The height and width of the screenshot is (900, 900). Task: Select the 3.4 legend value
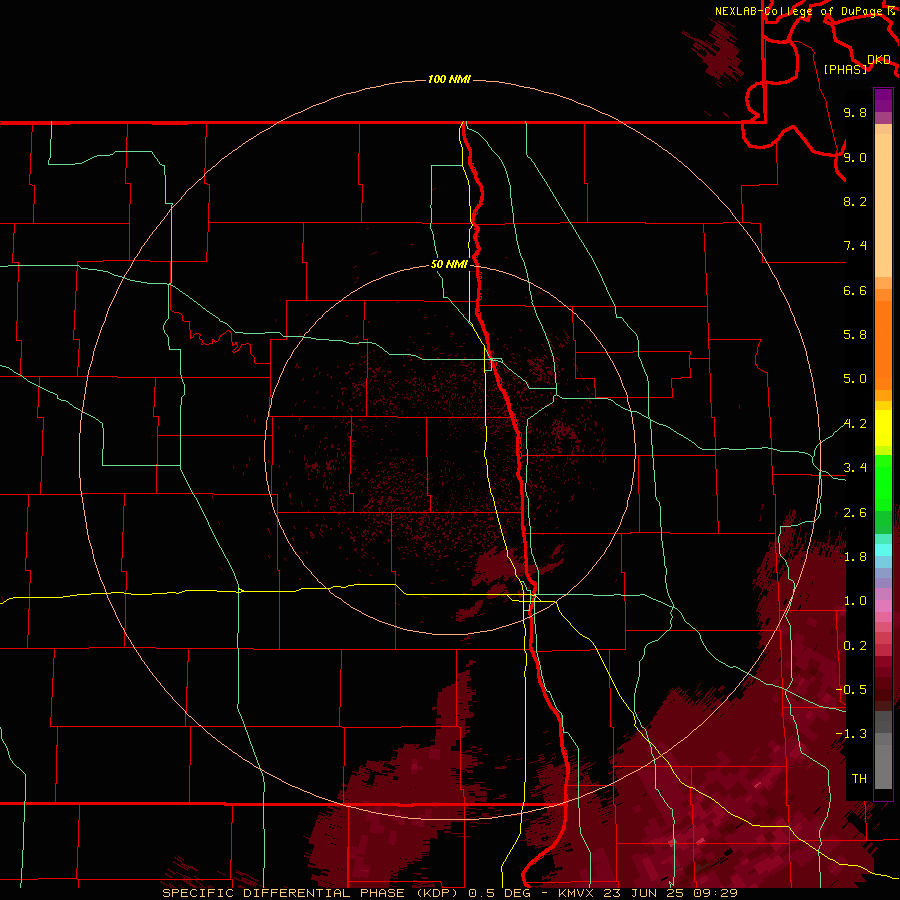coord(855,468)
